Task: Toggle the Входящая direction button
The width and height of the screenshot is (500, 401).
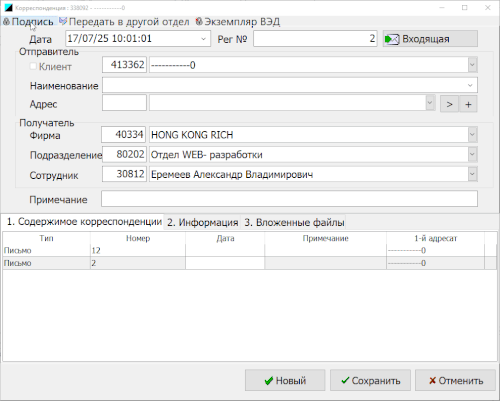Action: [x=430, y=39]
